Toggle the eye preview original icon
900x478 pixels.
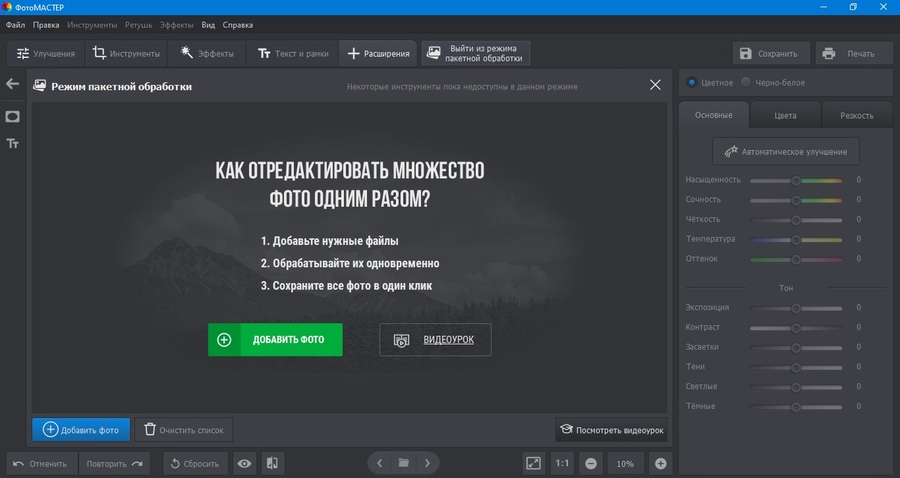point(245,464)
